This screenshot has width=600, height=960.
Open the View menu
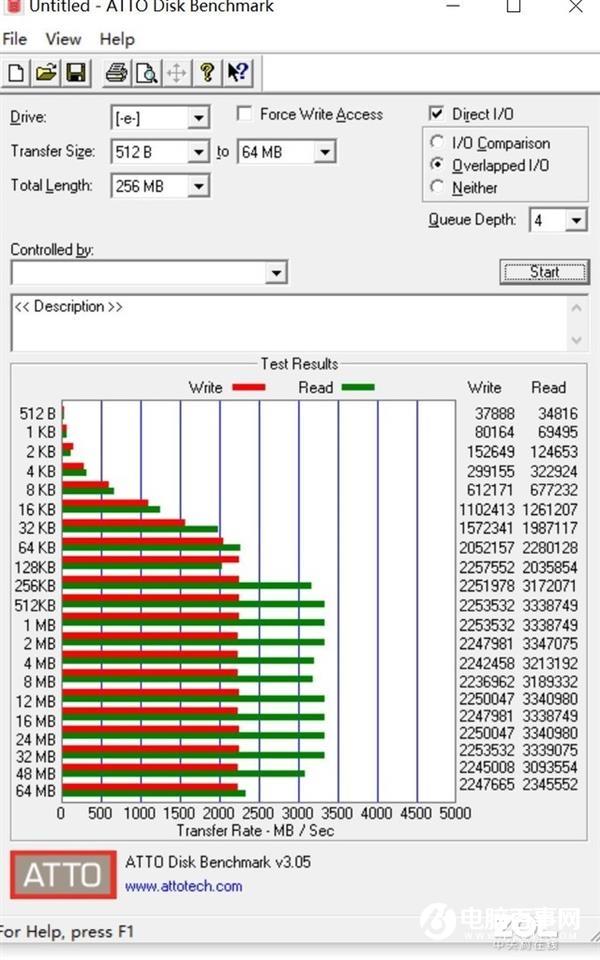[63, 39]
